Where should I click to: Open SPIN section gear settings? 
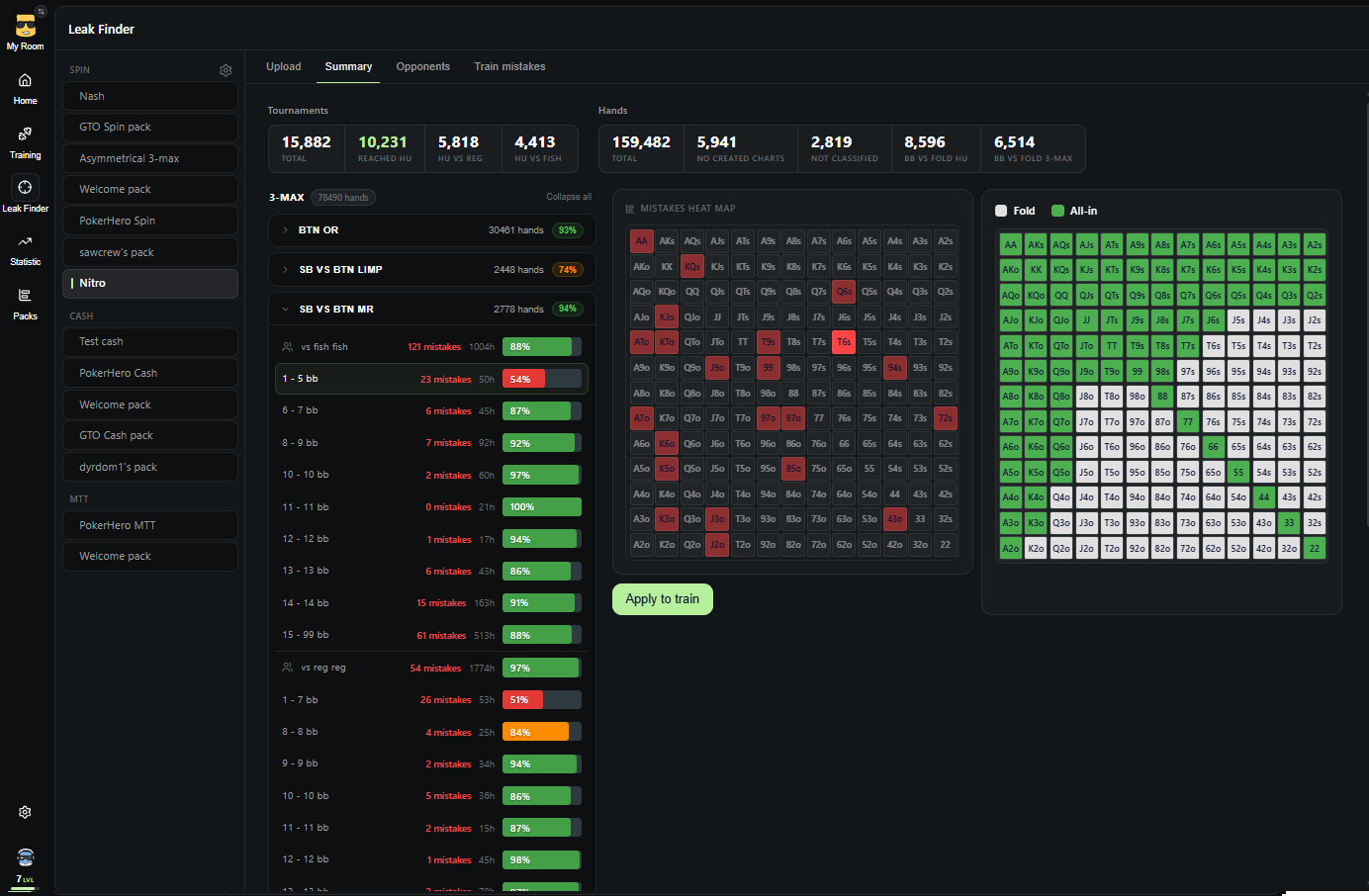pos(226,70)
